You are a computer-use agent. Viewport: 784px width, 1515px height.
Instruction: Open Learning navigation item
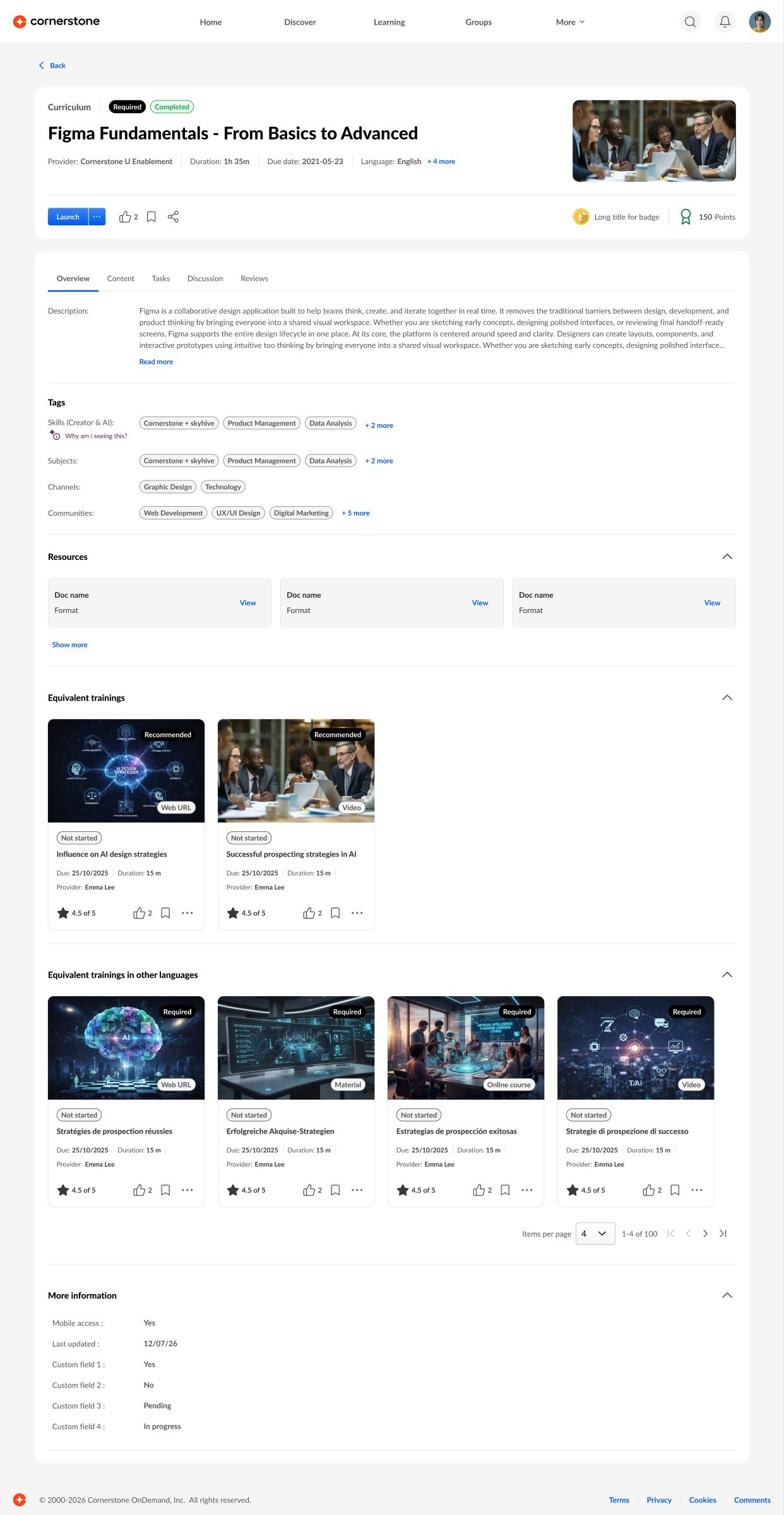pos(389,22)
